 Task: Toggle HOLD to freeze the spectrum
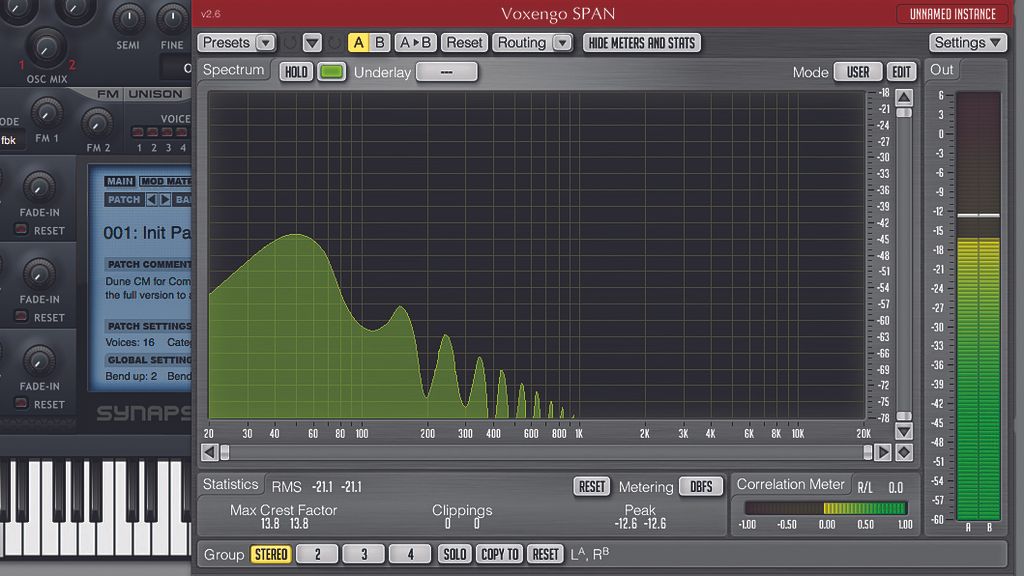coord(295,71)
